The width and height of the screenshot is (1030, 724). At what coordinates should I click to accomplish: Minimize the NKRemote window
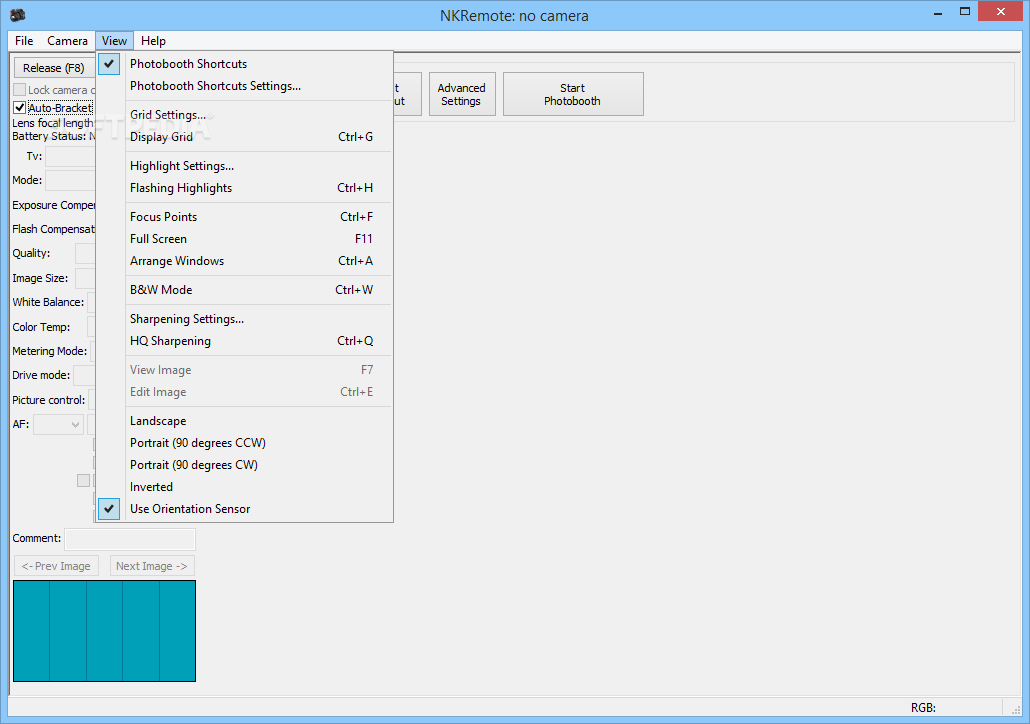(939, 12)
